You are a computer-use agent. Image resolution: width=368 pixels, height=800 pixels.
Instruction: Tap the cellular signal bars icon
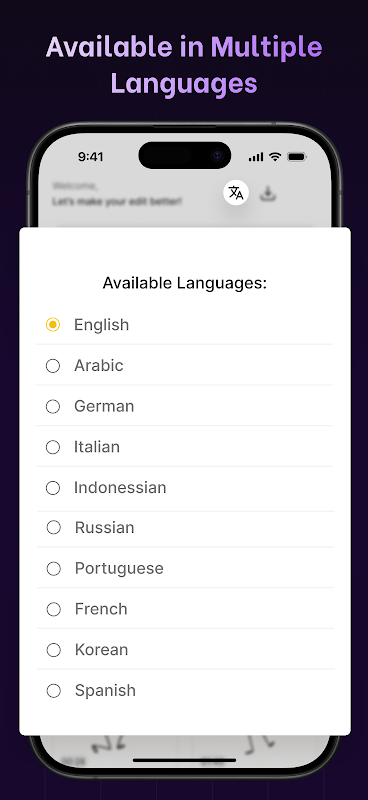(x=256, y=157)
